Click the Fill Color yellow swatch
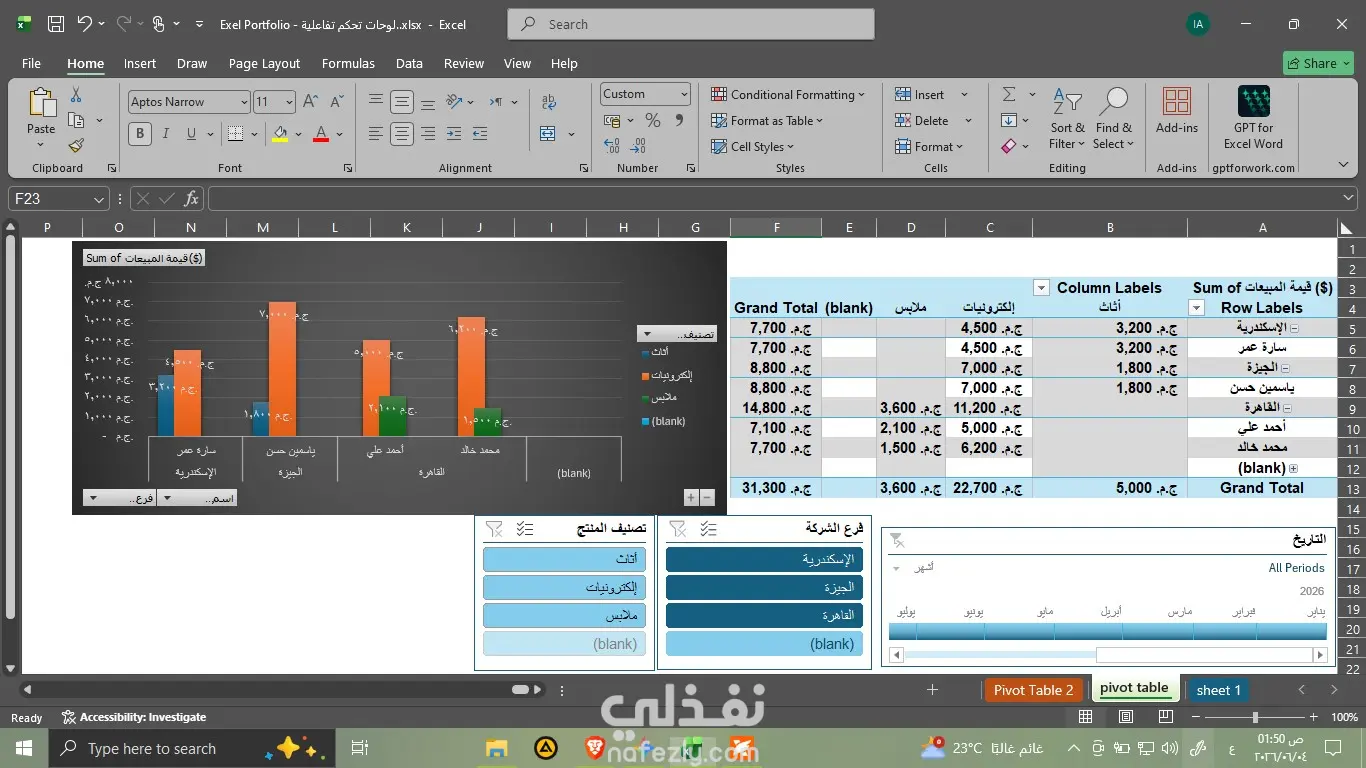1366x768 pixels. (x=280, y=134)
